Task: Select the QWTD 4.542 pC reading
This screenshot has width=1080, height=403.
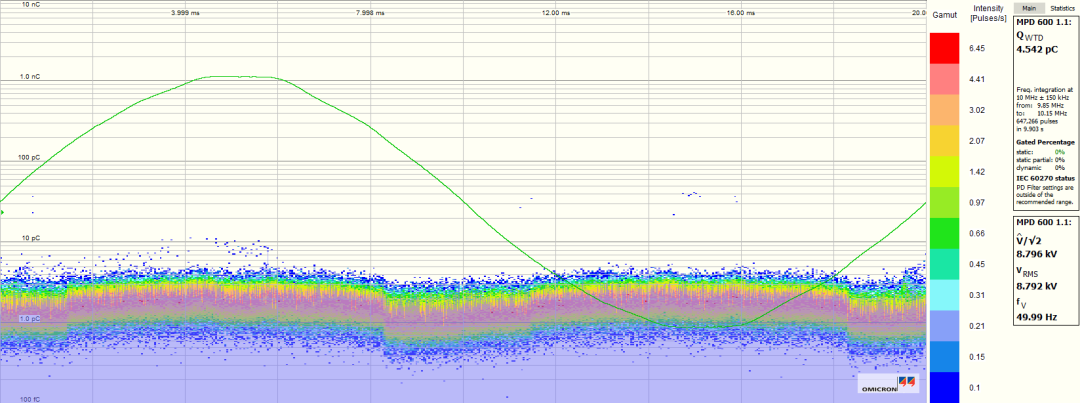Action: coord(1036,48)
